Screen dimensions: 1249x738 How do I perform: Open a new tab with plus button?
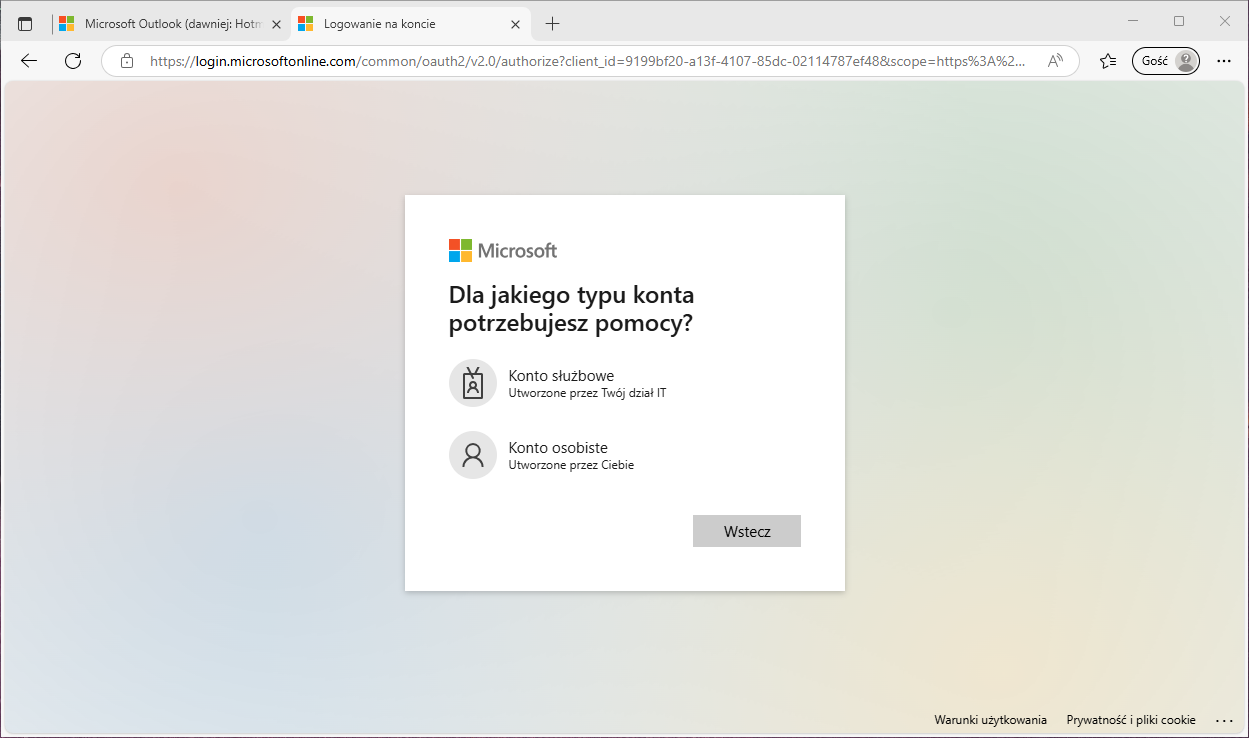[553, 24]
